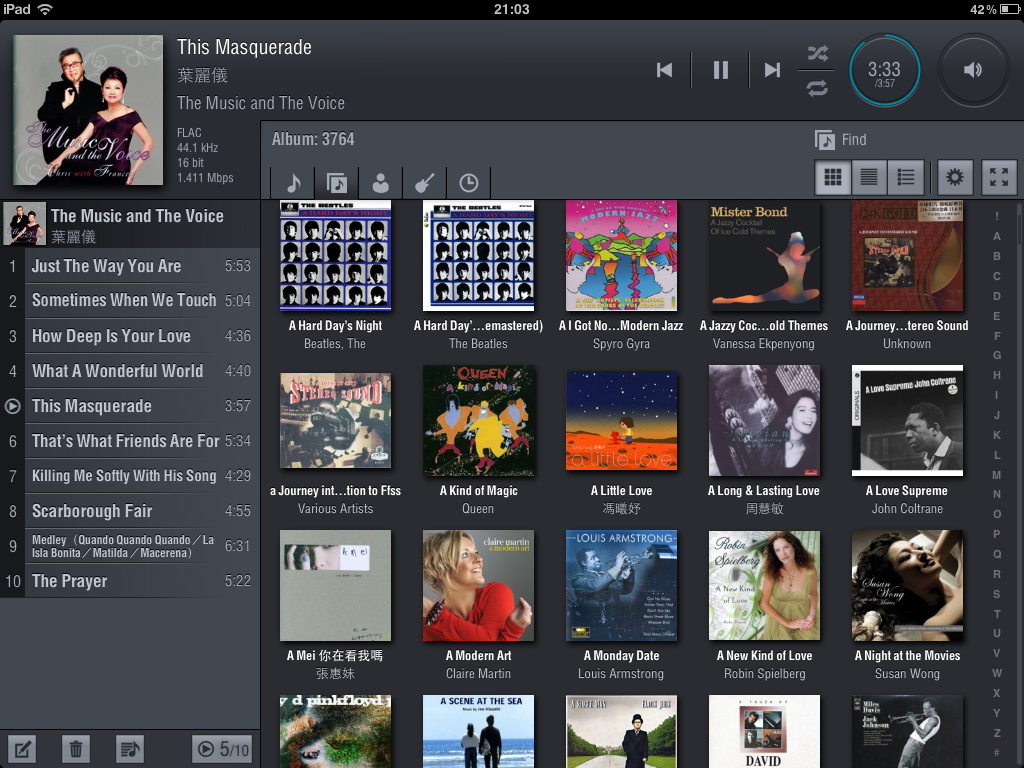
Task: Play track Scarborough Fair
Action: (x=130, y=511)
